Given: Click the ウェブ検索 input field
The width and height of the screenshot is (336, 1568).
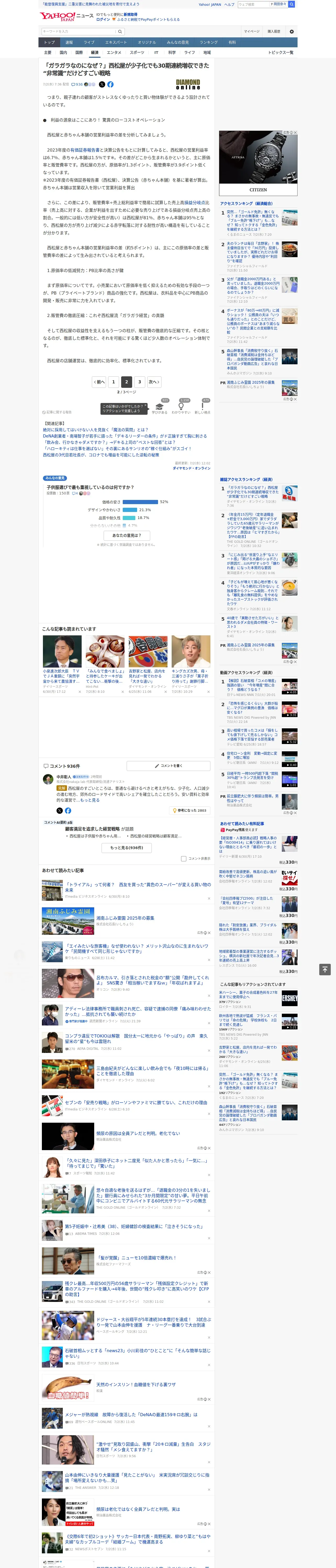Looking at the screenshot, I should 253,4.
